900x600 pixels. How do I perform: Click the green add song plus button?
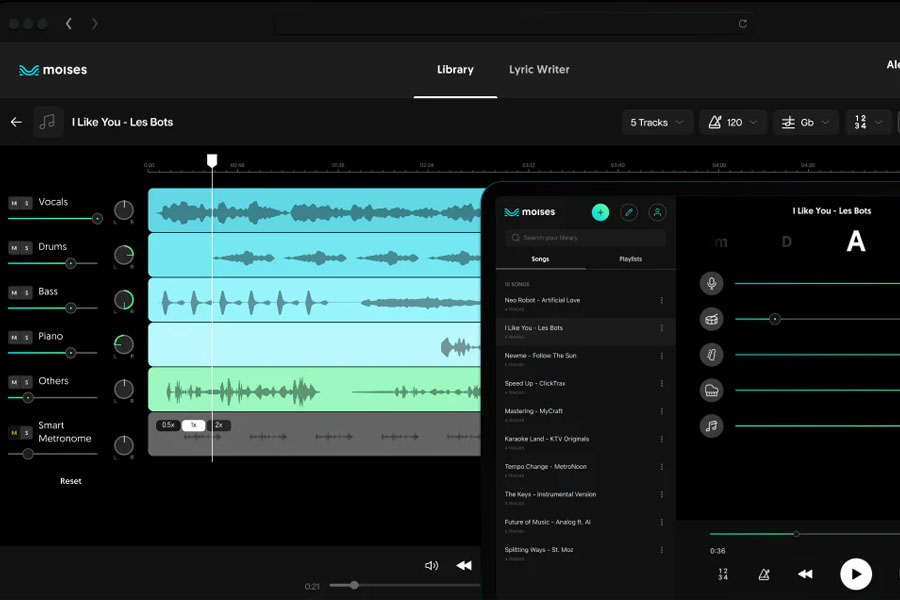[x=600, y=212]
